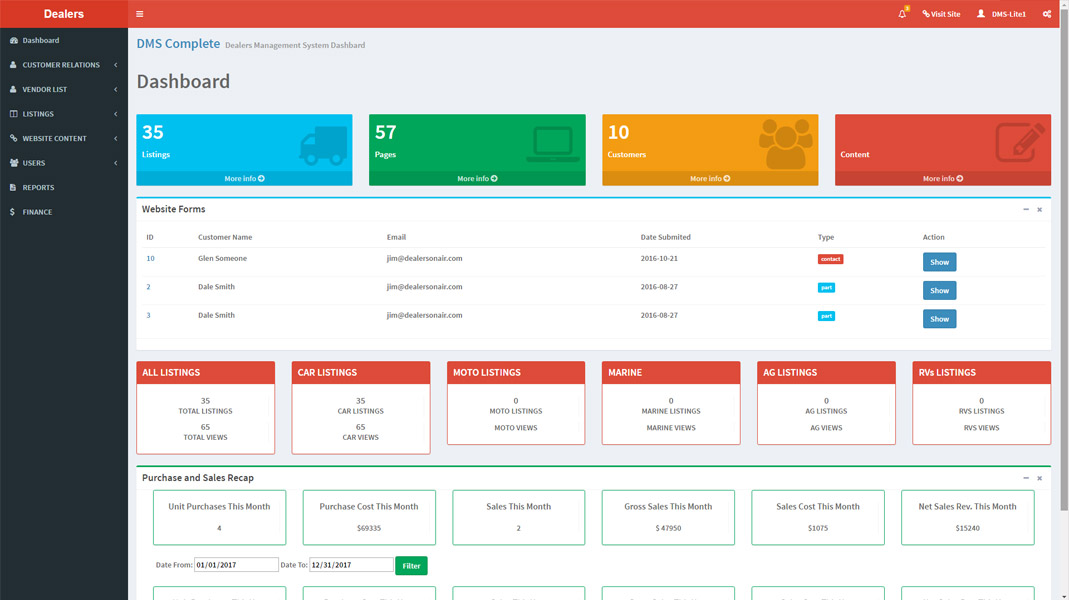This screenshot has width=1069, height=600.
Task: Click the page scrollbar on the right
Action: pos(1063,300)
